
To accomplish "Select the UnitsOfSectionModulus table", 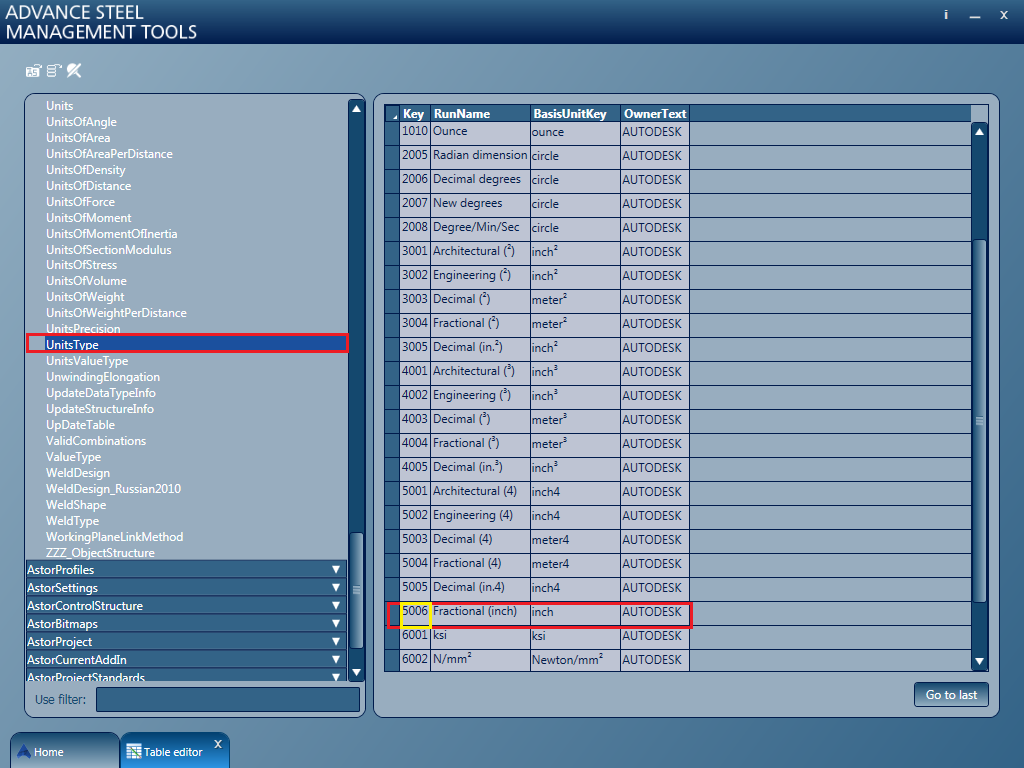I will [108, 249].
